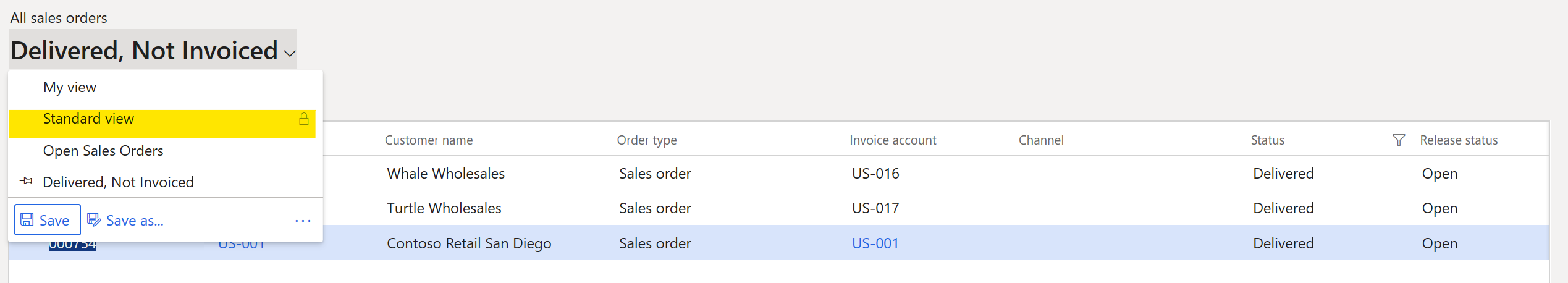
Task: Select the Whale Wholesales row
Action: pyautogui.click(x=778, y=174)
